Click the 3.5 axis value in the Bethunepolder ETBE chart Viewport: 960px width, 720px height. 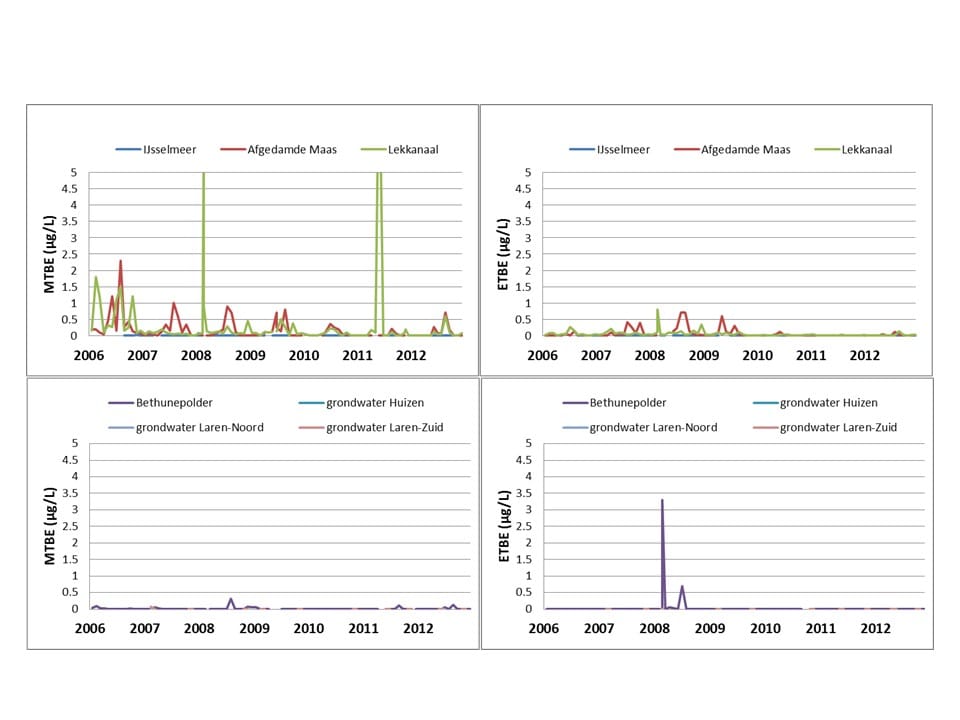click(x=524, y=493)
